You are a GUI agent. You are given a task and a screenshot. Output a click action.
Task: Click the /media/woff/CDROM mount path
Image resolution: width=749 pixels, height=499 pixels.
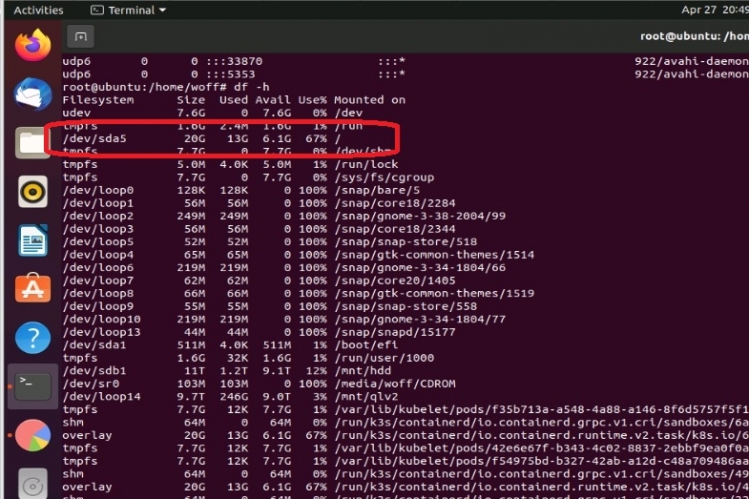395,383
